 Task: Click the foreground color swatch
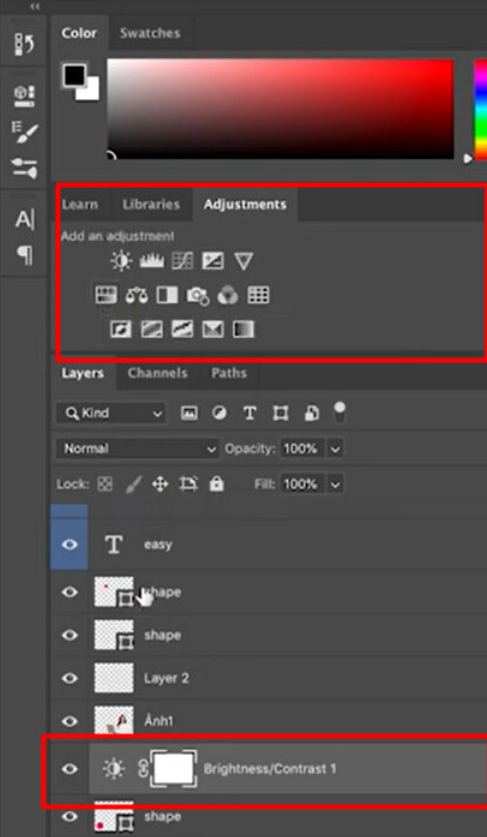(x=75, y=76)
